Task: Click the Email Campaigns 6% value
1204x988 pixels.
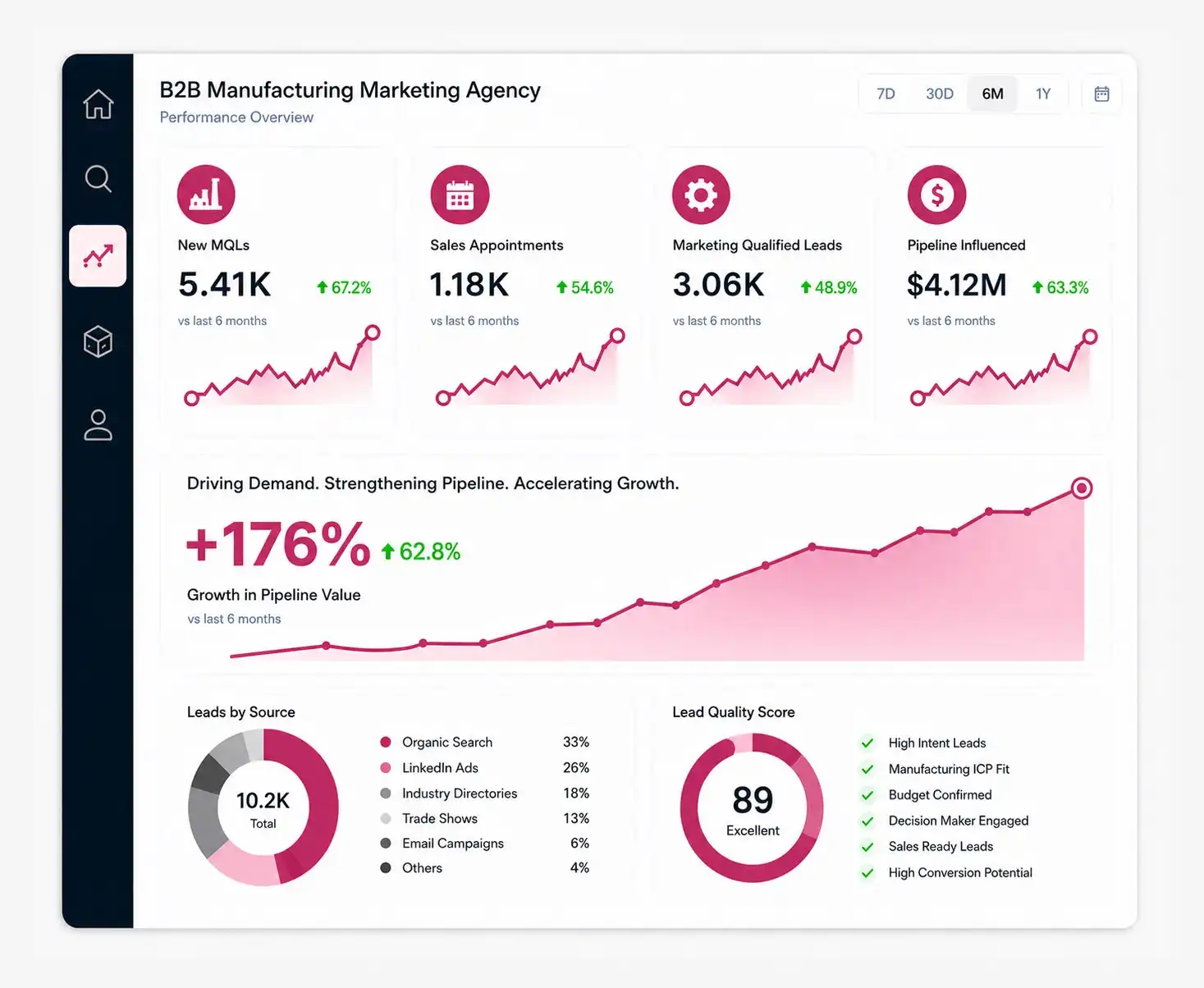Action: [x=579, y=843]
